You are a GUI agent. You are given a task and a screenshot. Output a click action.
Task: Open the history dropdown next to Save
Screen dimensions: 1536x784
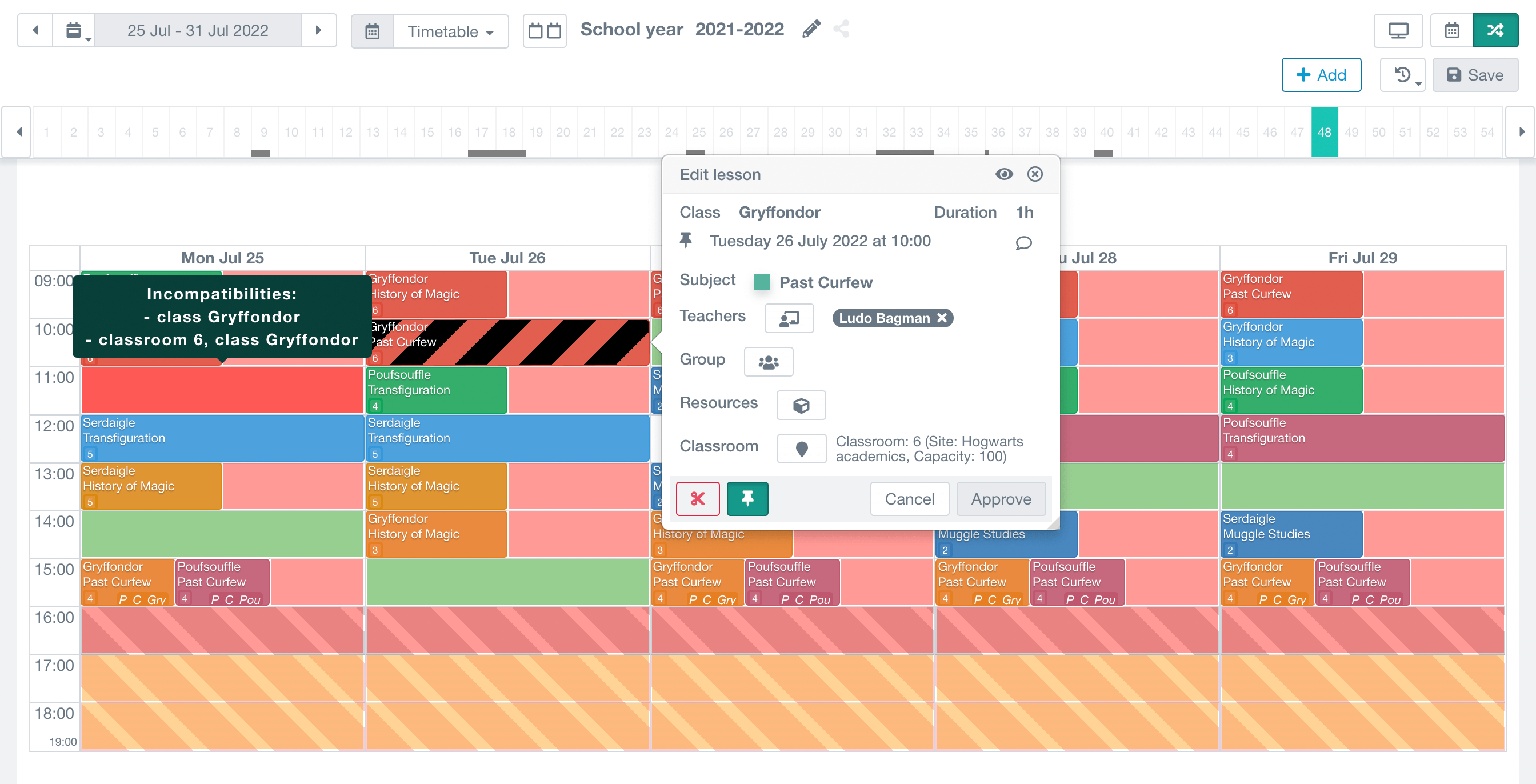coord(1402,75)
